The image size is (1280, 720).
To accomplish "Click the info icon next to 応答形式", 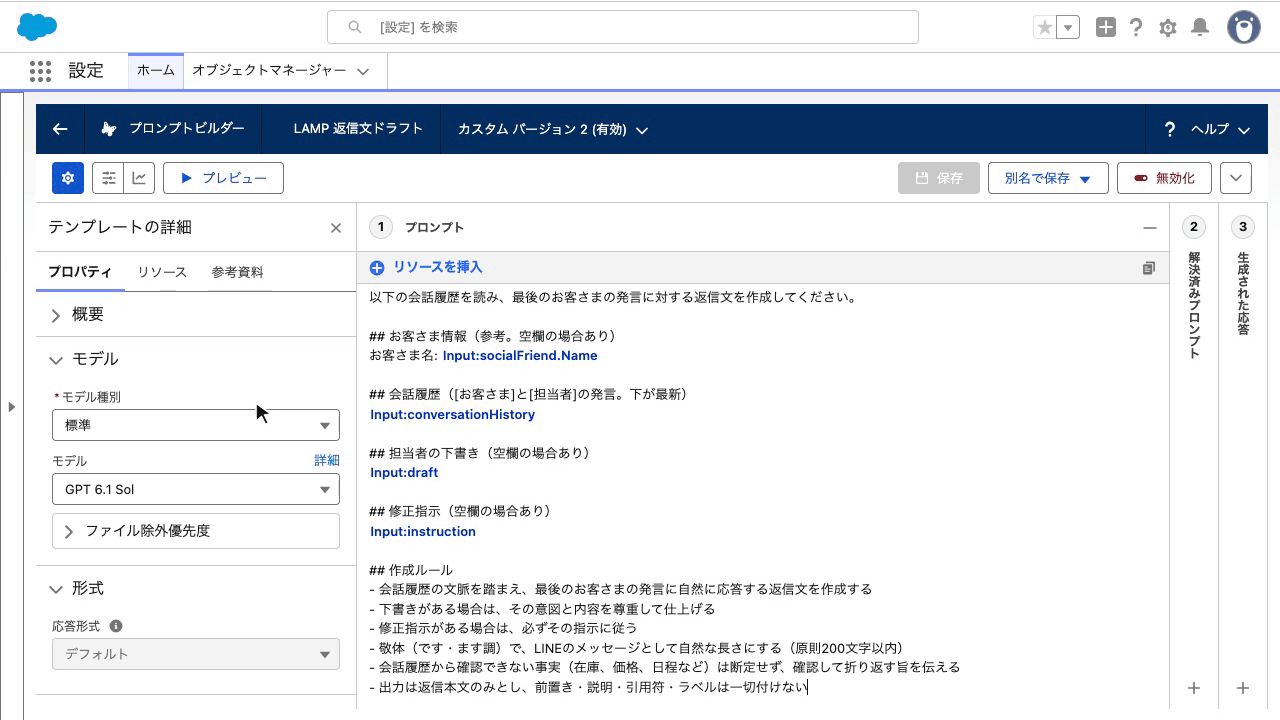I will coord(116,626).
